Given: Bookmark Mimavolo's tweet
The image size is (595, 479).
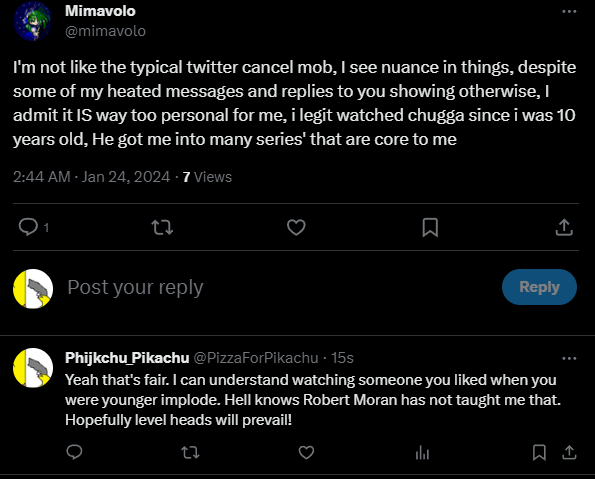Looking at the screenshot, I should [430, 227].
